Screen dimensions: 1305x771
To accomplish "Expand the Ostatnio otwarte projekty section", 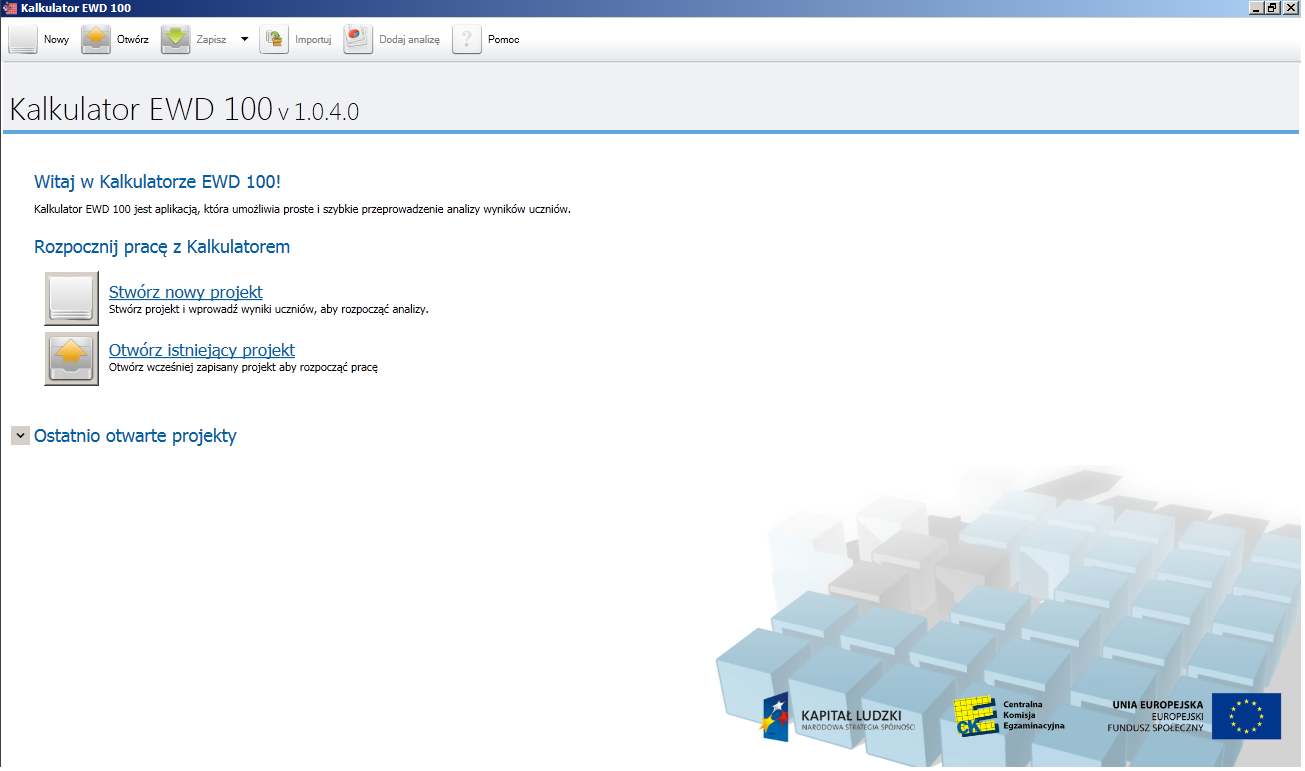I will click(x=20, y=436).
